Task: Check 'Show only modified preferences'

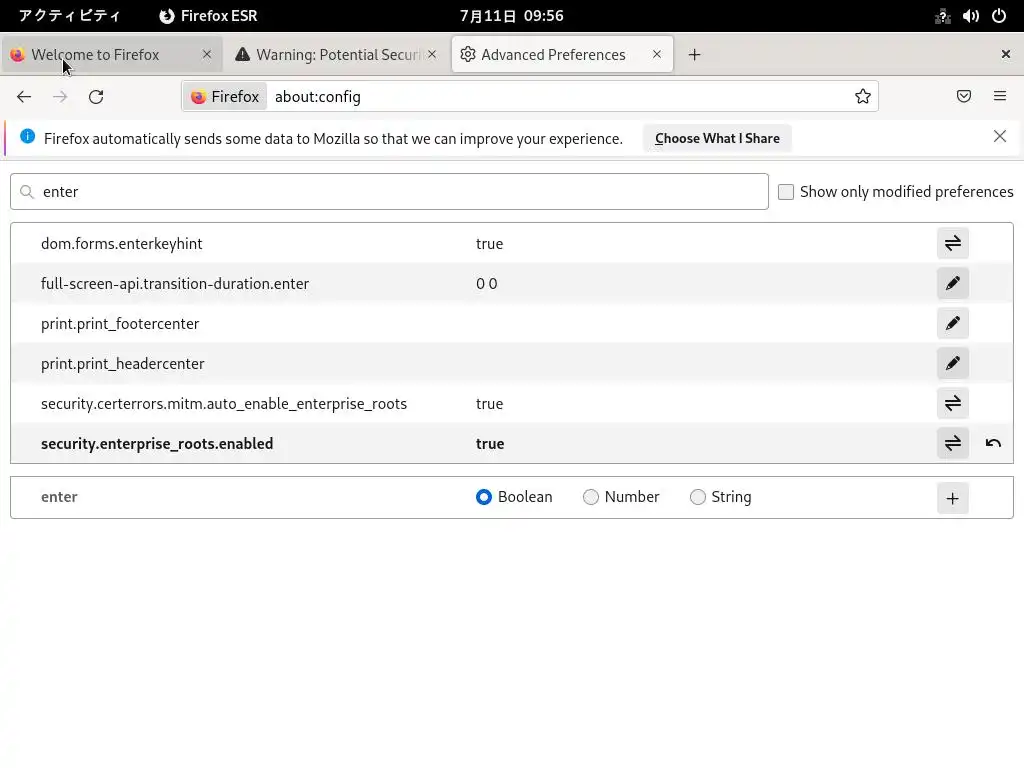Action: tap(786, 192)
